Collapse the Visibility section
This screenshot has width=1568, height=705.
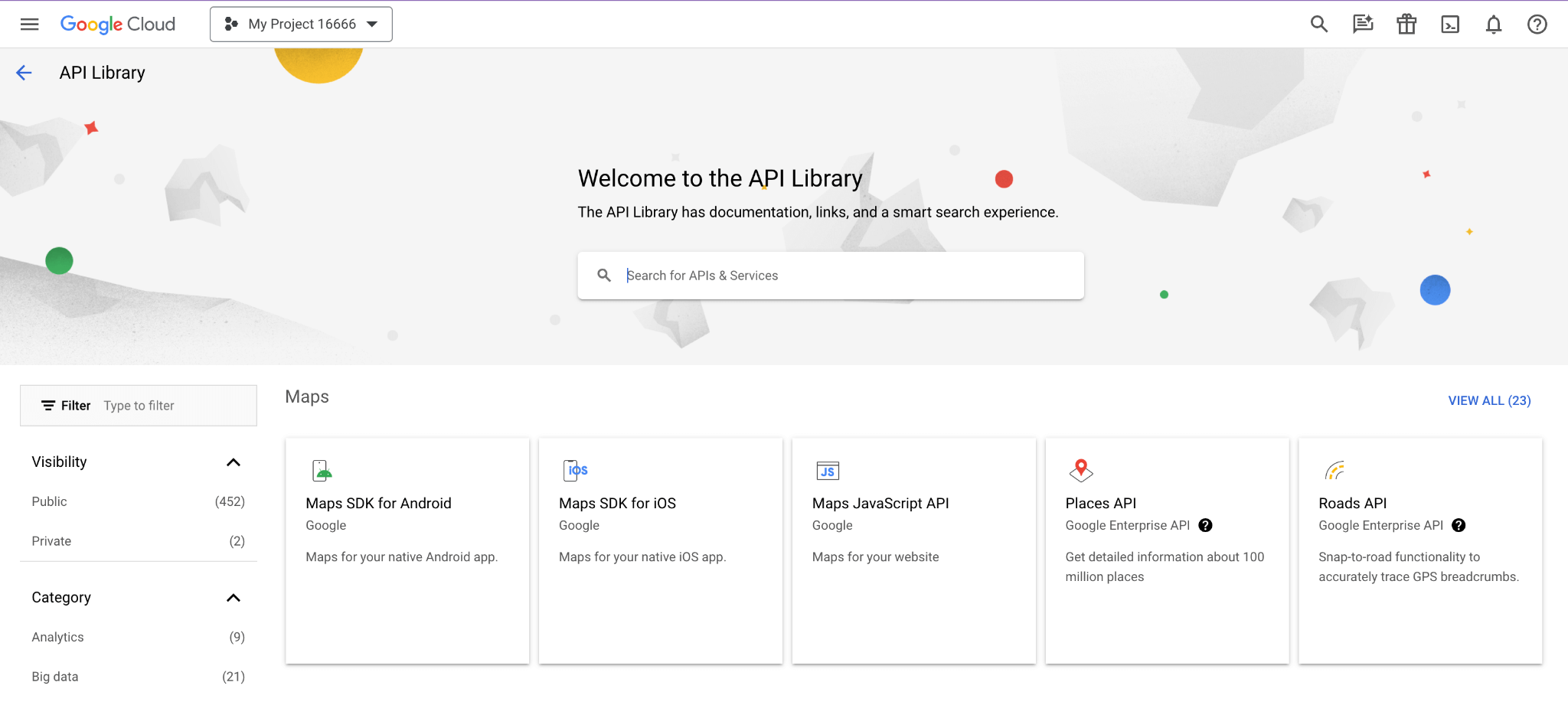tap(234, 462)
